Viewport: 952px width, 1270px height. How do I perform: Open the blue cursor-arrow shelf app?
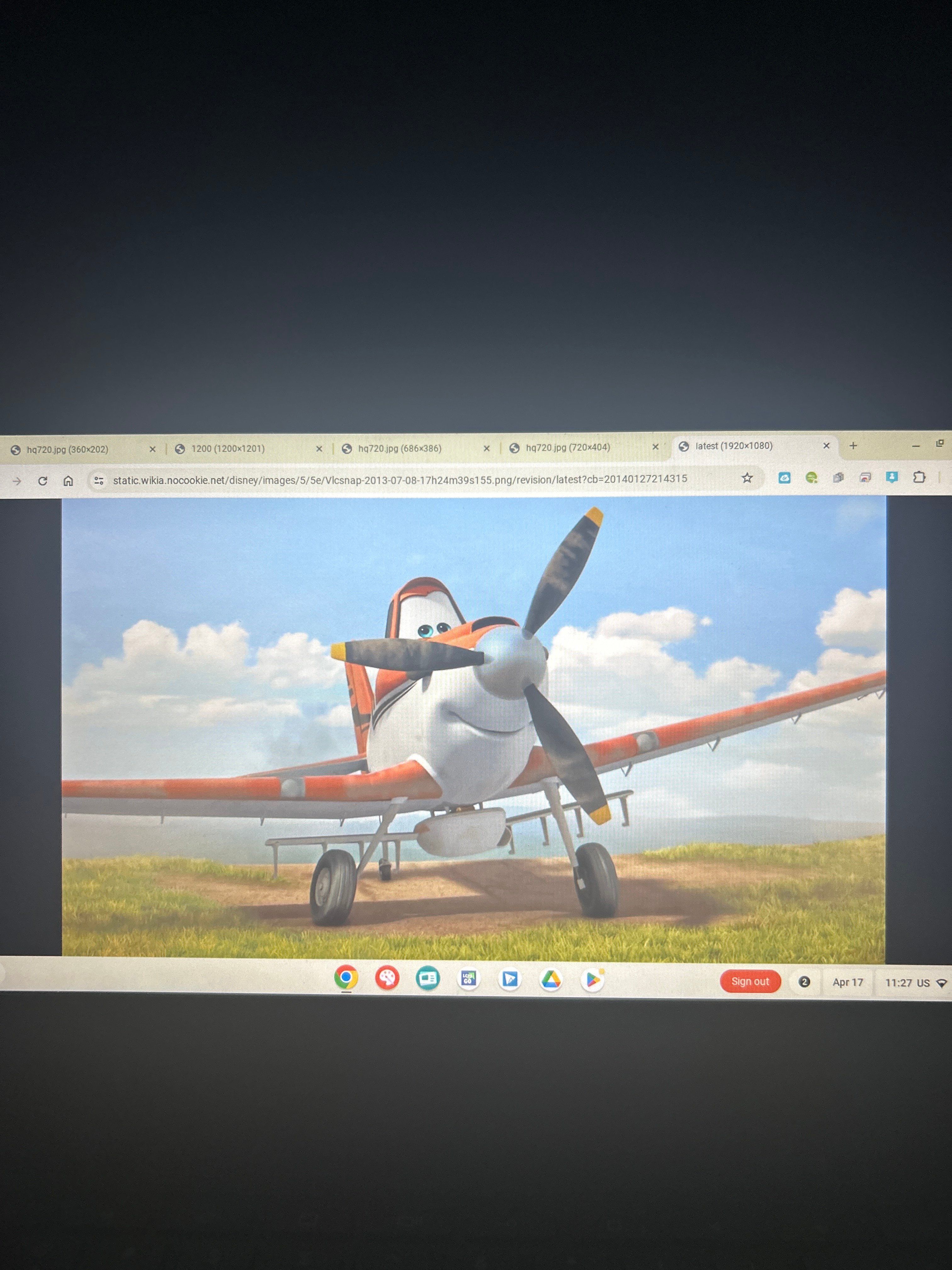[x=510, y=979]
